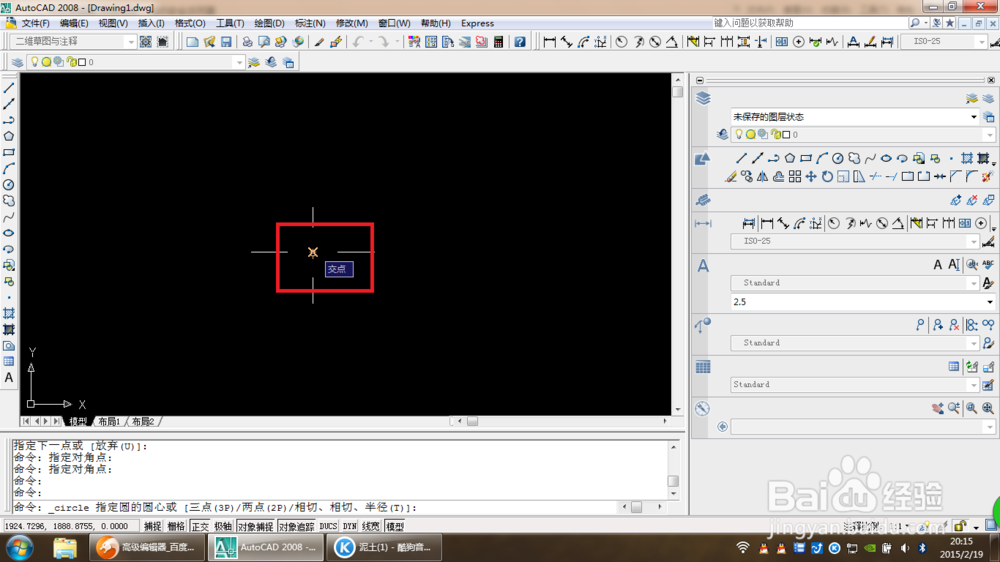
Task: Open the ISO-25 dropdown in dashboard panel
Action: 855,241
